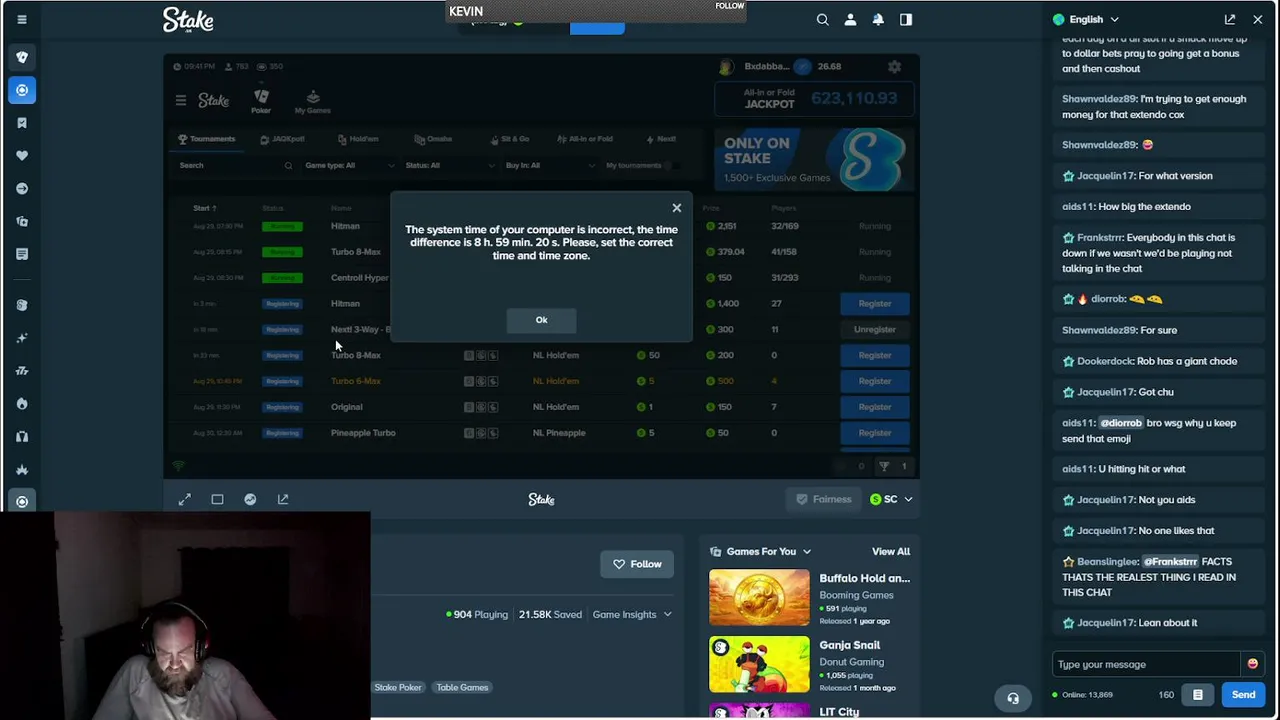
Task: Click the Stake Poker tag
Action: point(398,688)
